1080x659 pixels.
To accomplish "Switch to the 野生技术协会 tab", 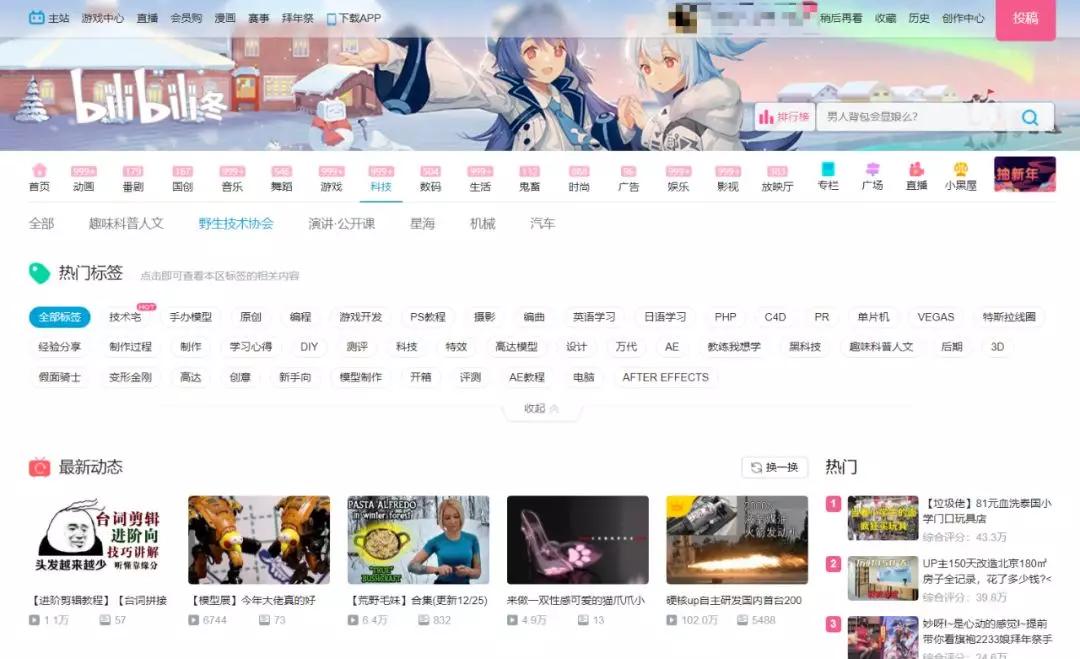I will (236, 224).
